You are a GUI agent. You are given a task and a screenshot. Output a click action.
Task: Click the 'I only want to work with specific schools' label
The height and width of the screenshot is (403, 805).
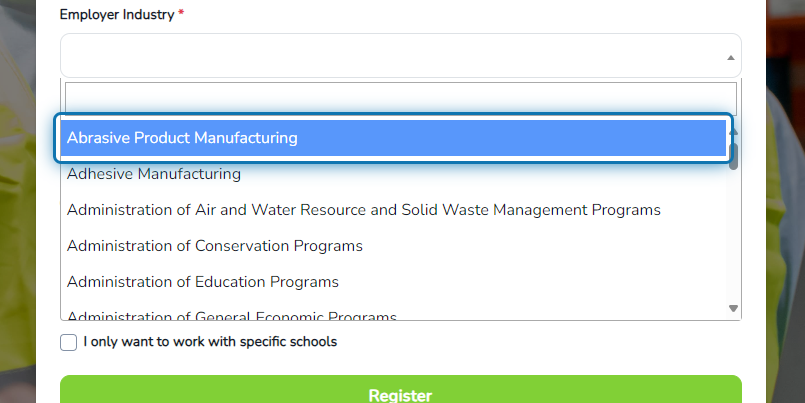pos(210,342)
